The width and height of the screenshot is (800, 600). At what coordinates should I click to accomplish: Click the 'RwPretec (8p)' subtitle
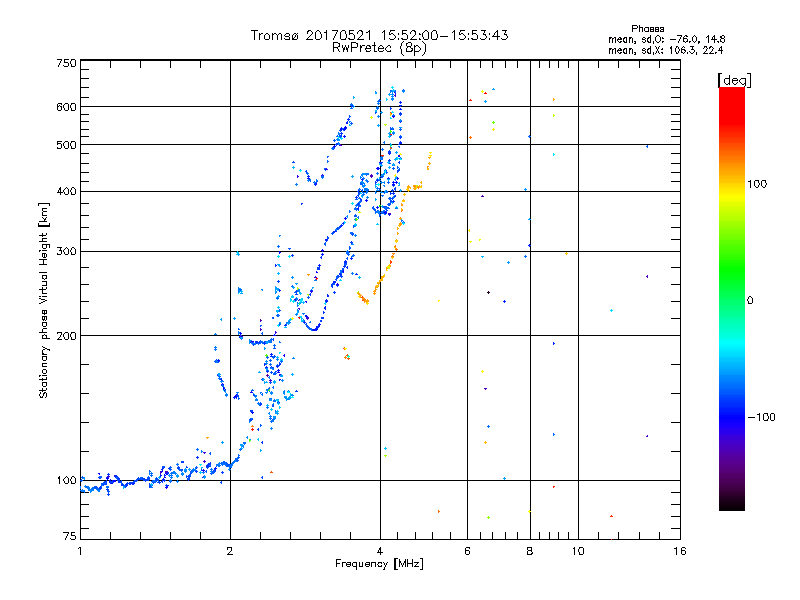(379, 48)
